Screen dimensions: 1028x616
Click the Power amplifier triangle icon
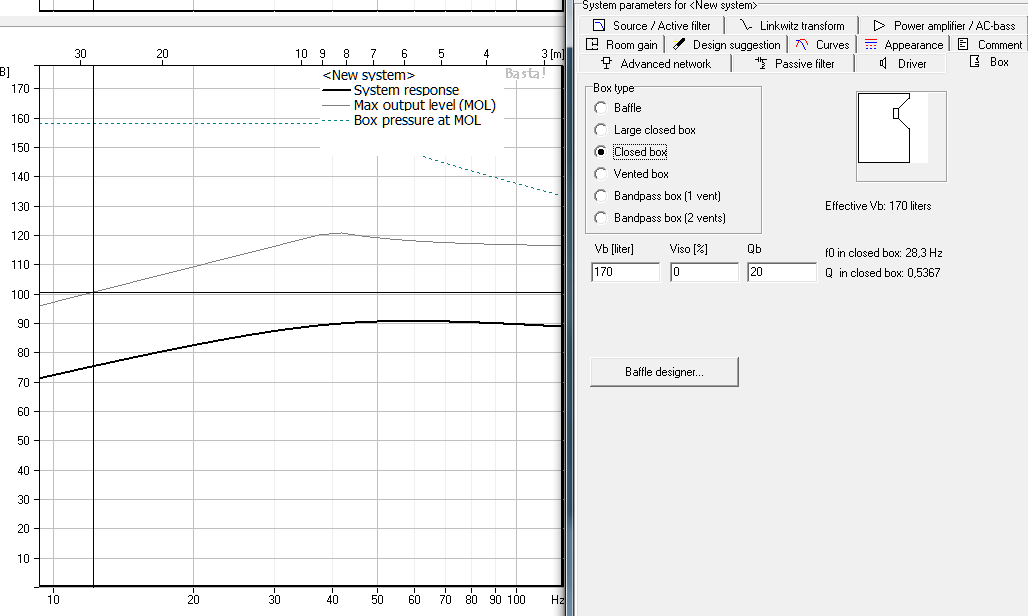coord(879,26)
